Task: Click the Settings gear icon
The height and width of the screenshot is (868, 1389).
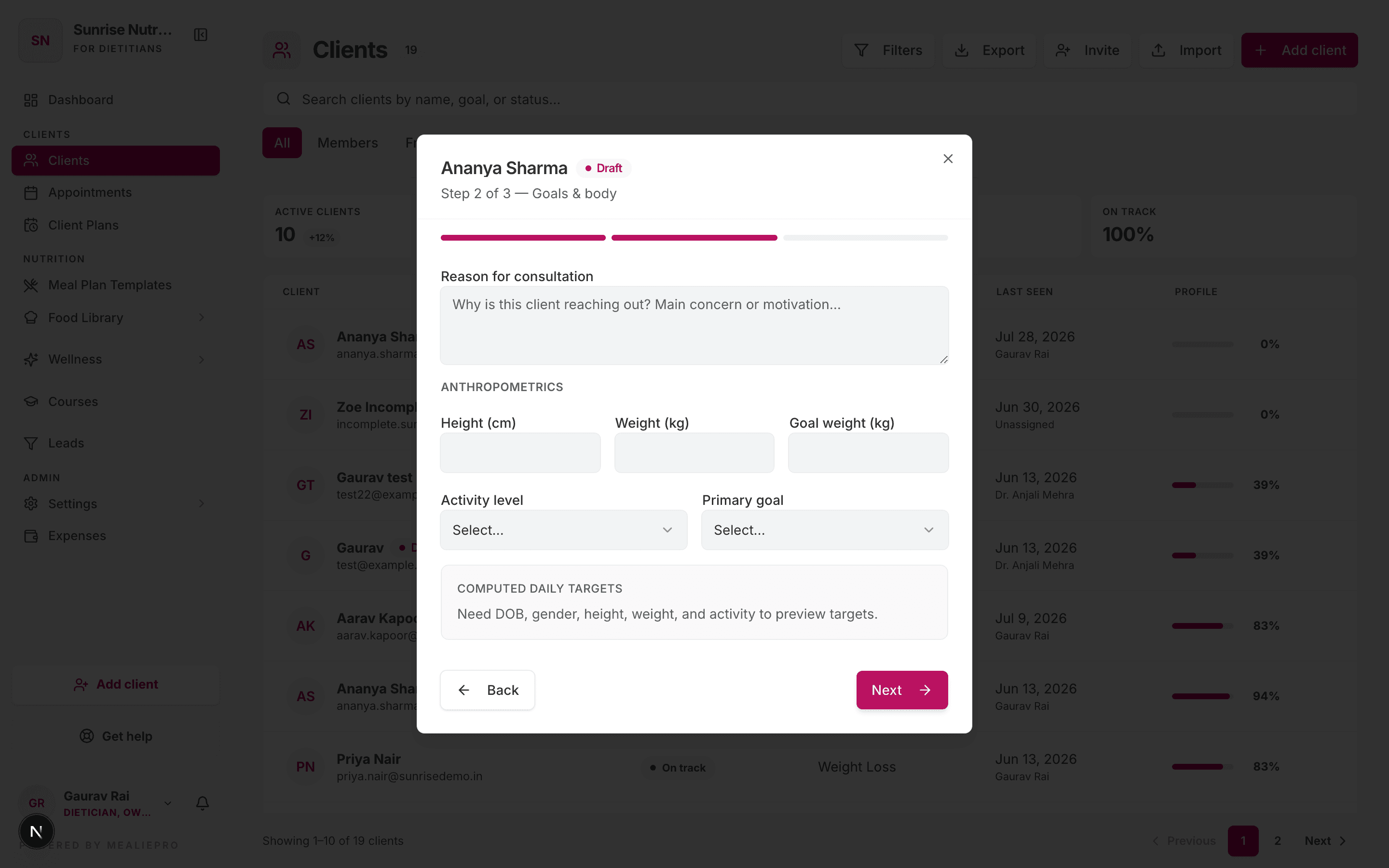Action: (x=31, y=503)
